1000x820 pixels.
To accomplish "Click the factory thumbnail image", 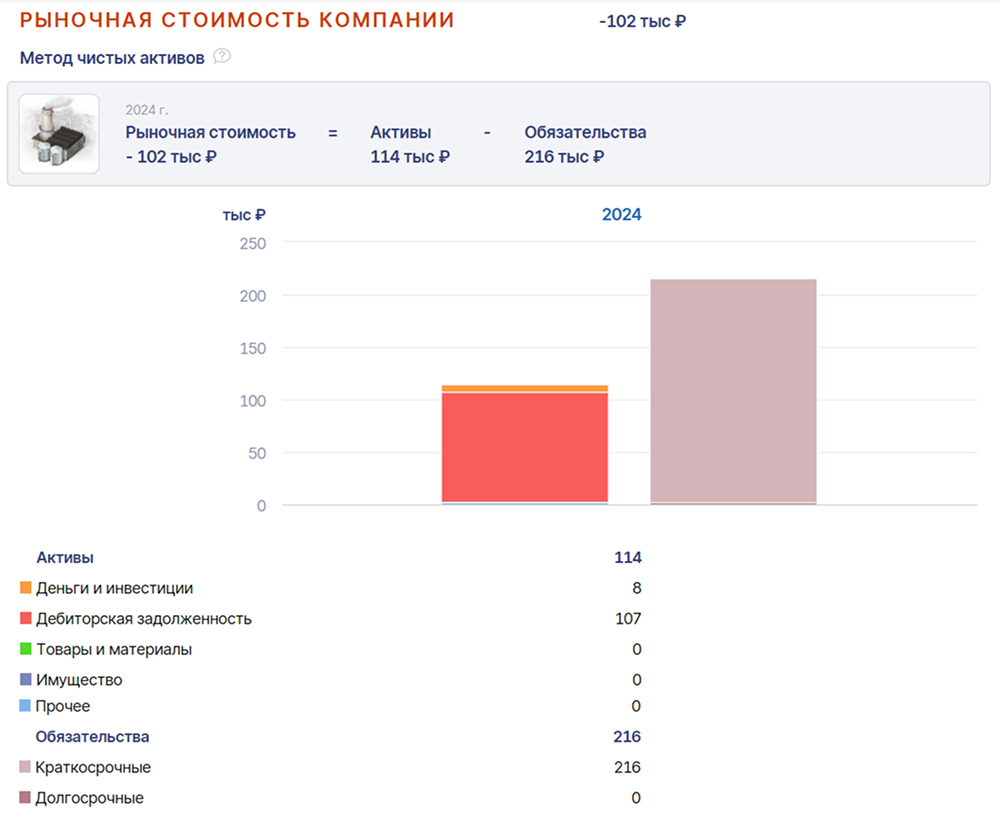I will pos(59,133).
